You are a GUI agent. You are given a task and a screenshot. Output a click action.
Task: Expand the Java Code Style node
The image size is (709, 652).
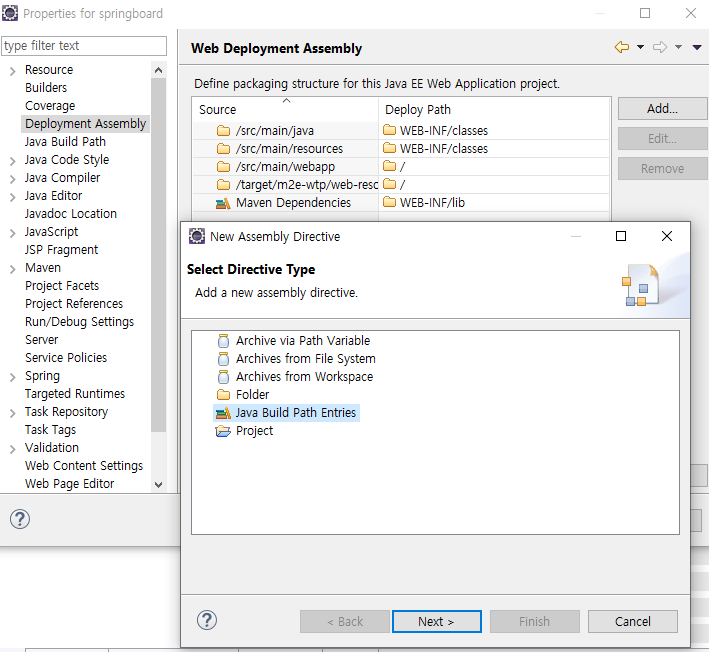[13, 161]
